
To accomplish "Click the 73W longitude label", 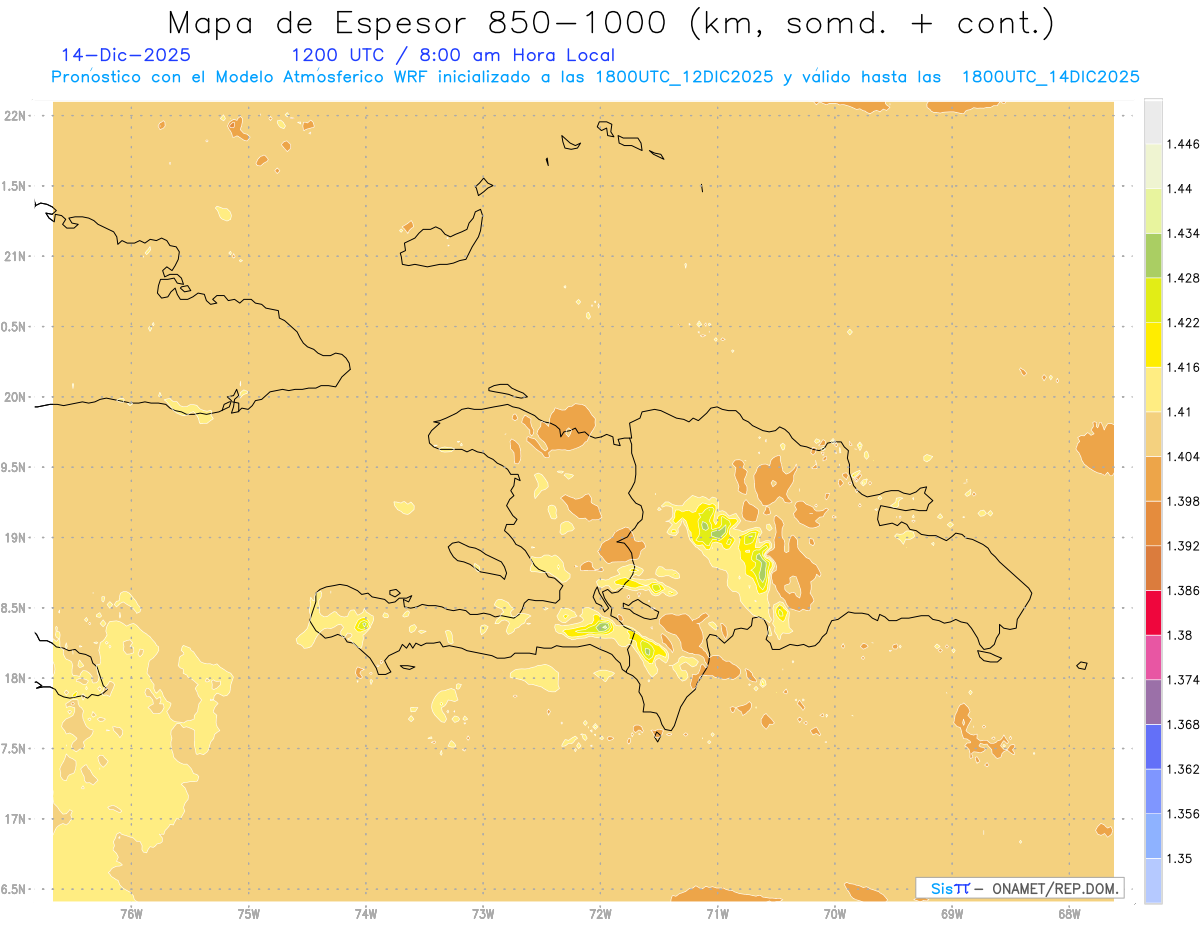I will click(483, 913).
